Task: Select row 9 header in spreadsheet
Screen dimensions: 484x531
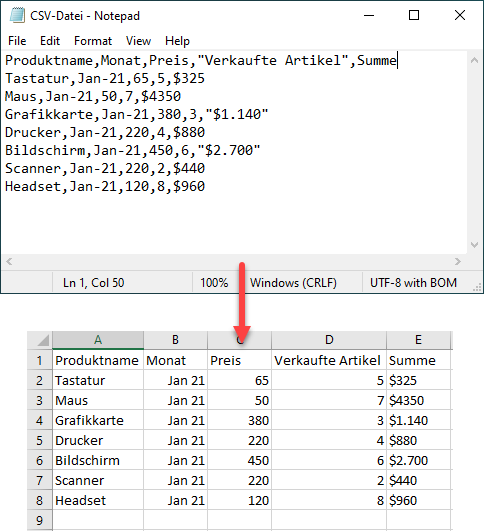Action: tap(40, 520)
